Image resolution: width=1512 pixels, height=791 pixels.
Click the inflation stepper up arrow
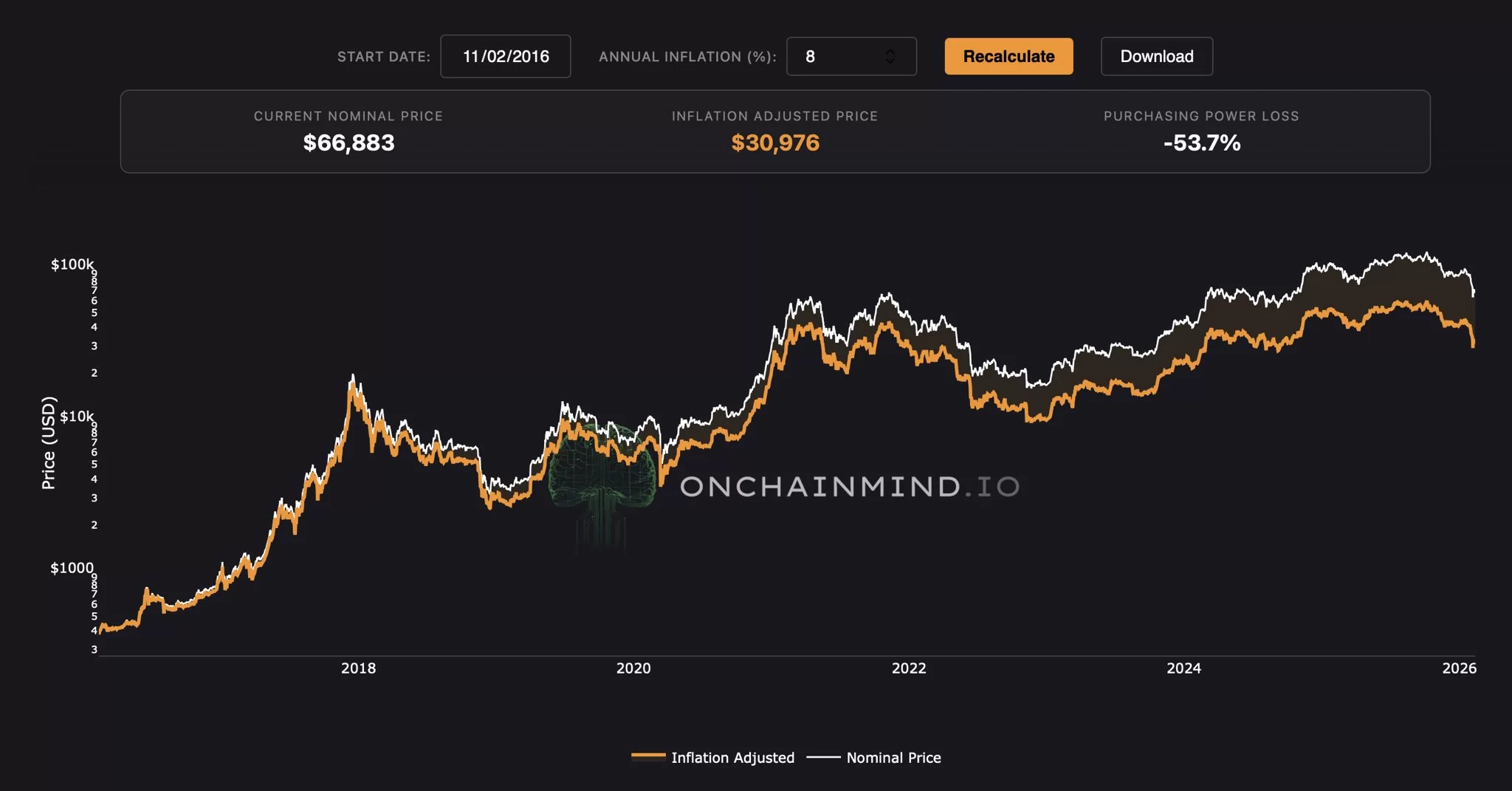(x=890, y=50)
